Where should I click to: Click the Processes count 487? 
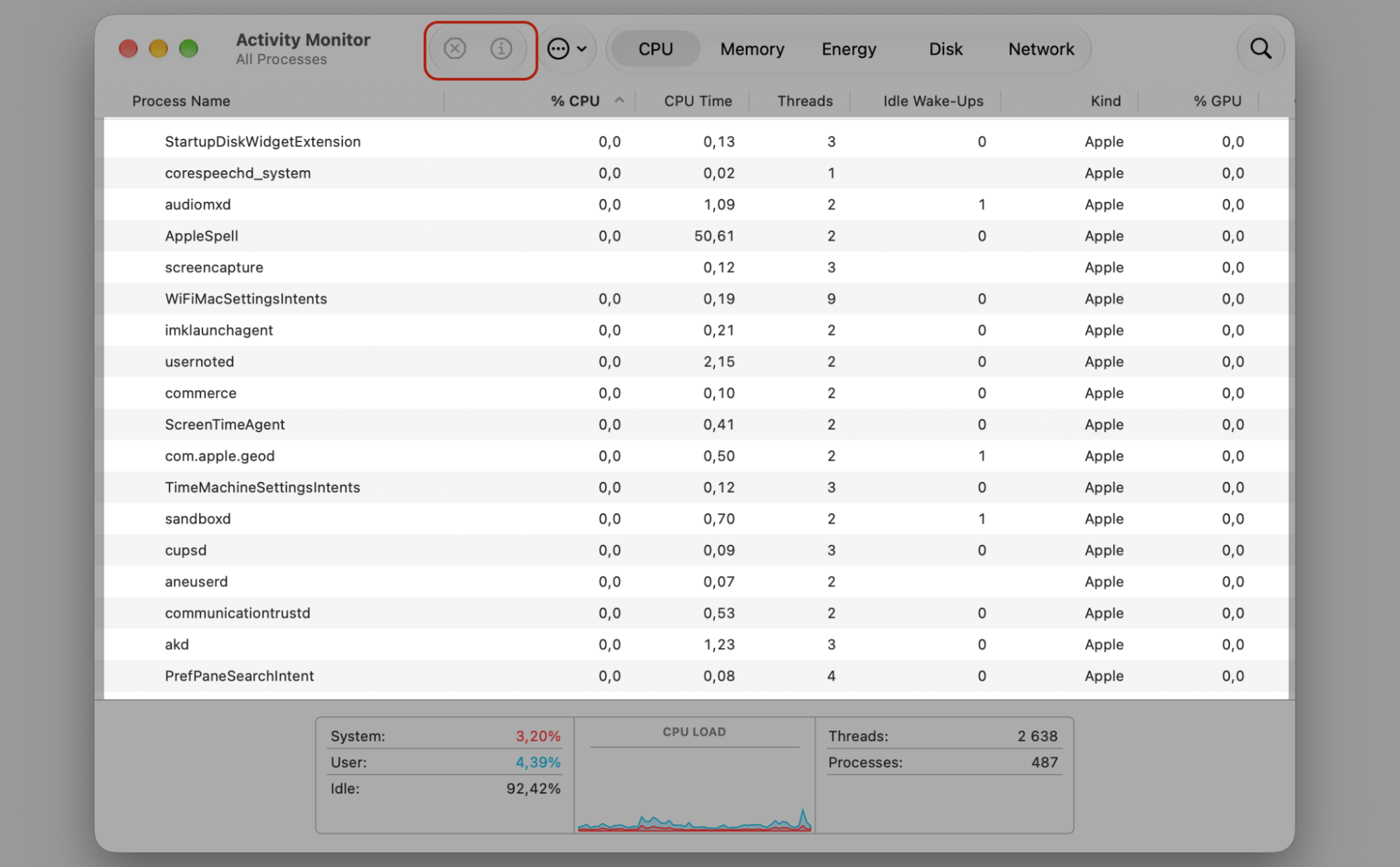[x=1044, y=762]
